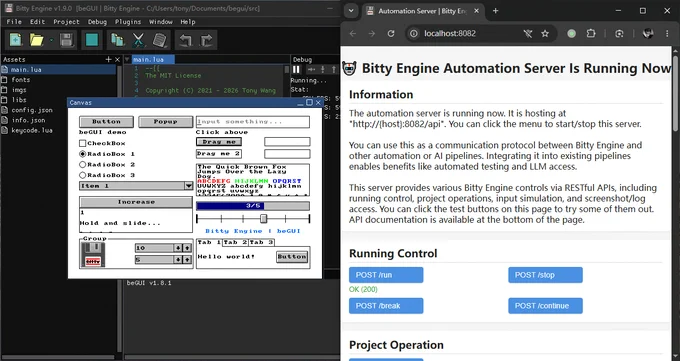This screenshot has width=680, height=361.
Task: Click the POST /continue button
Action: (x=545, y=306)
